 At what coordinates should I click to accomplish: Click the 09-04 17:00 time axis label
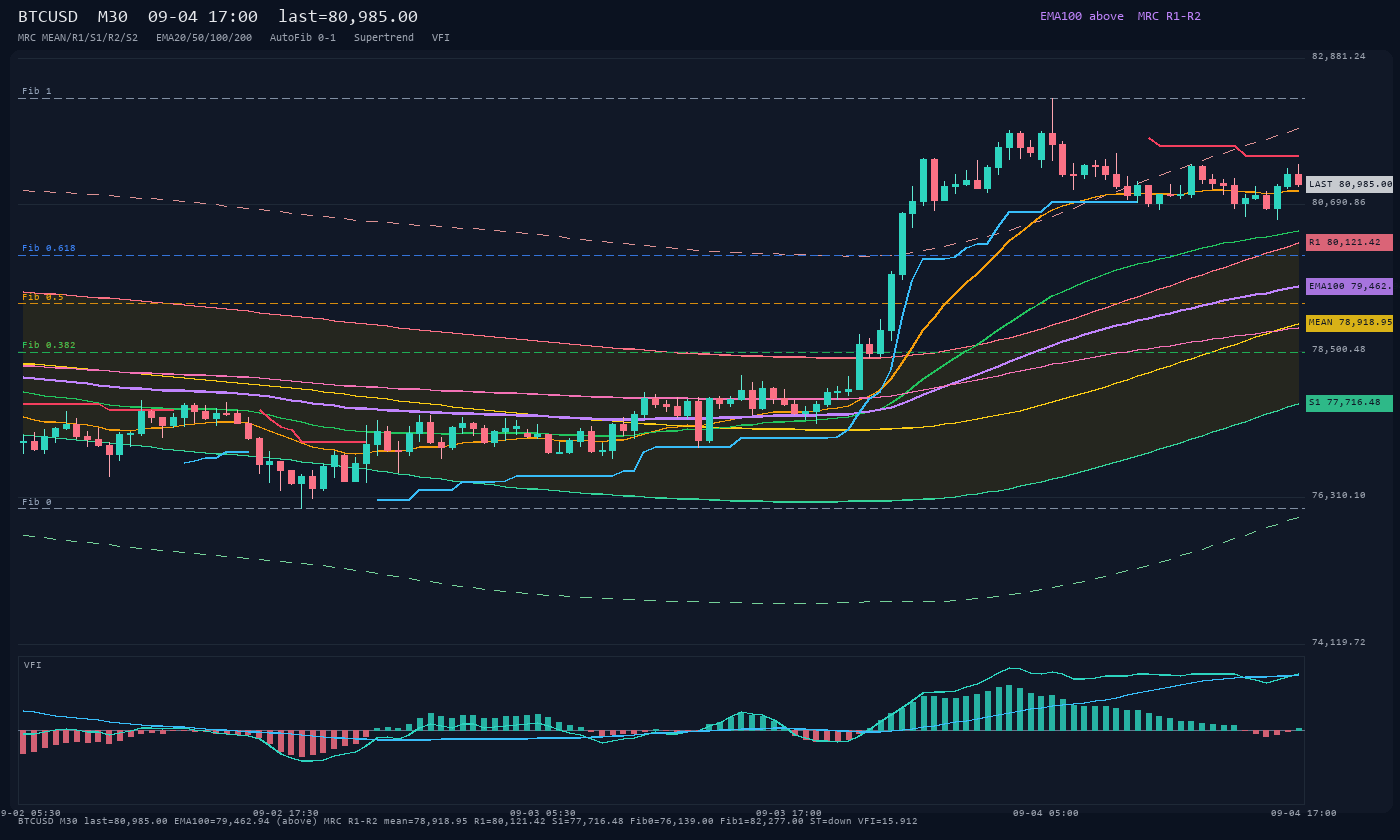tap(1304, 813)
